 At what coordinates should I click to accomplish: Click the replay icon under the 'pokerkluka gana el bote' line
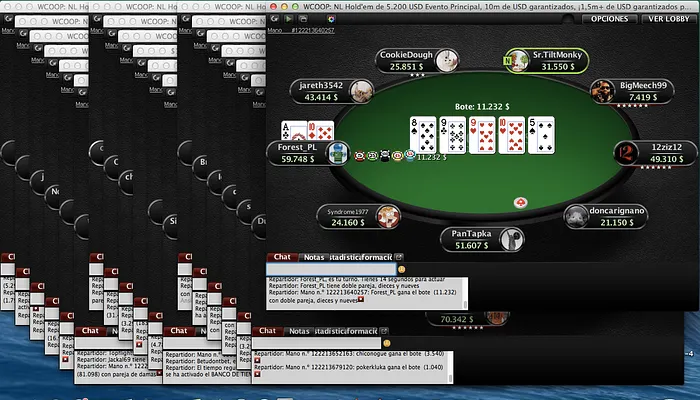257,374
